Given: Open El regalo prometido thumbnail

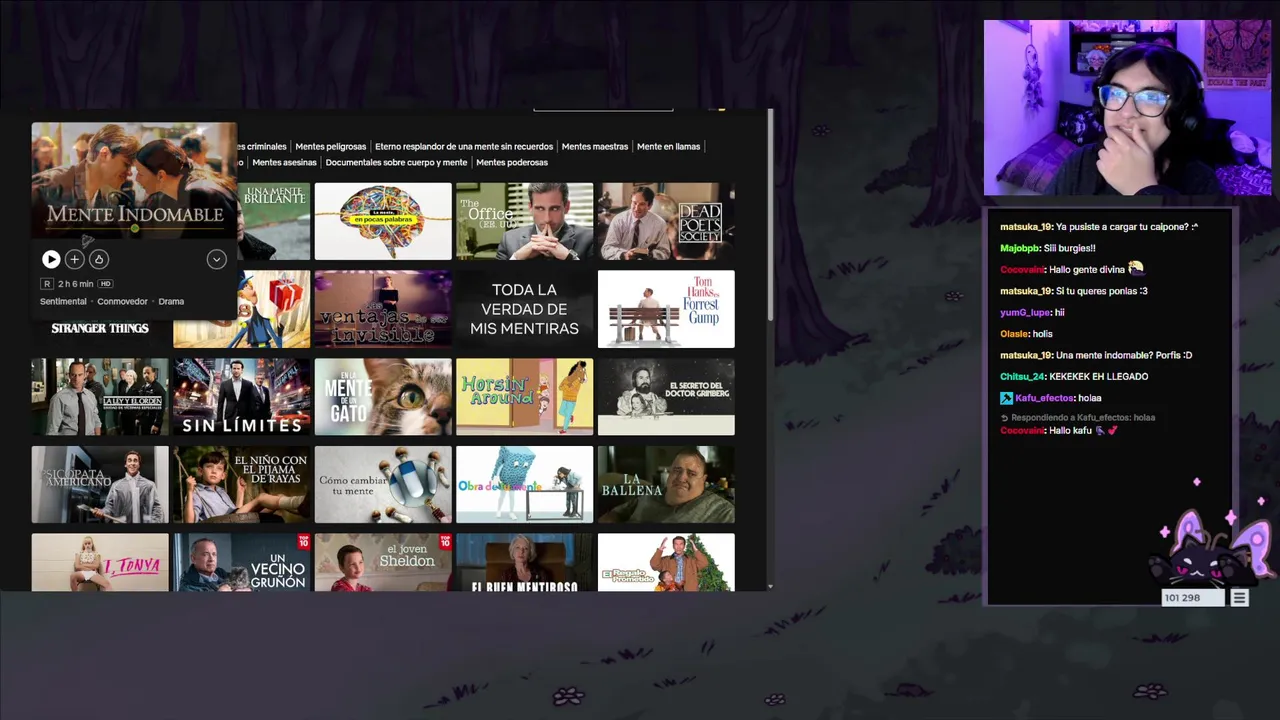Looking at the screenshot, I should [x=666, y=562].
